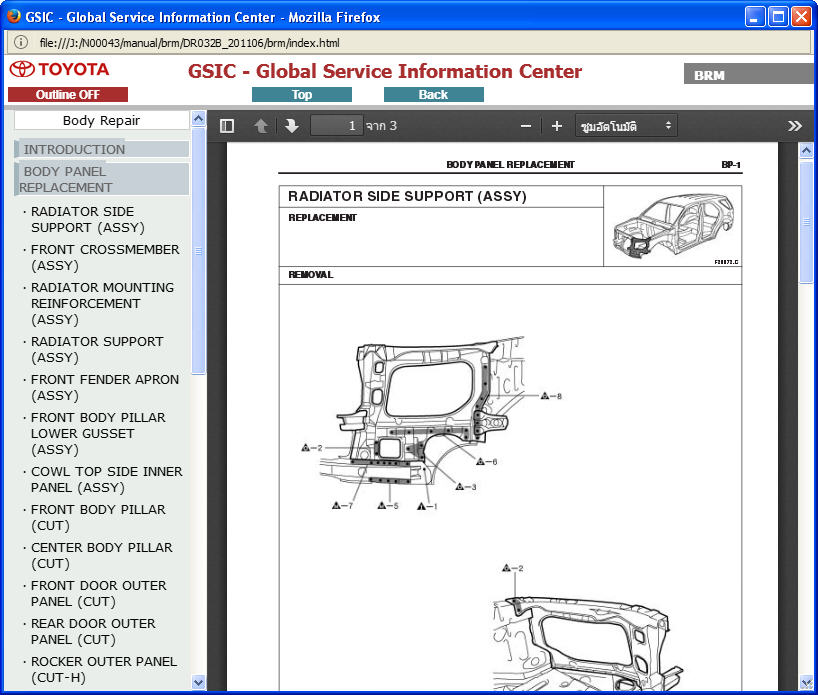Open REAR DOOR OUTER PANEL (CUT) link
Image resolution: width=818 pixels, height=695 pixels.
[93, 632]
